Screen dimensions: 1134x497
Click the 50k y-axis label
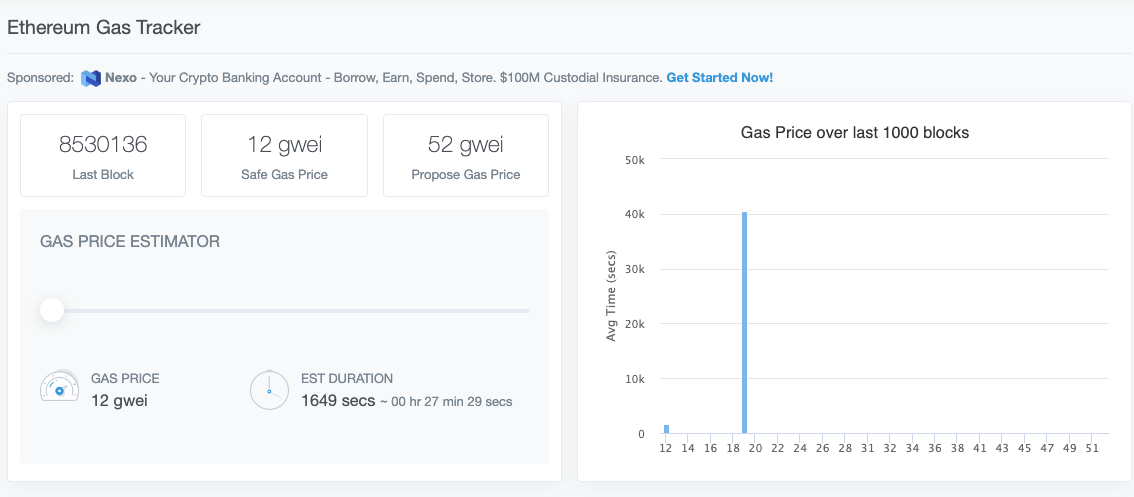(x=634, y=159)
